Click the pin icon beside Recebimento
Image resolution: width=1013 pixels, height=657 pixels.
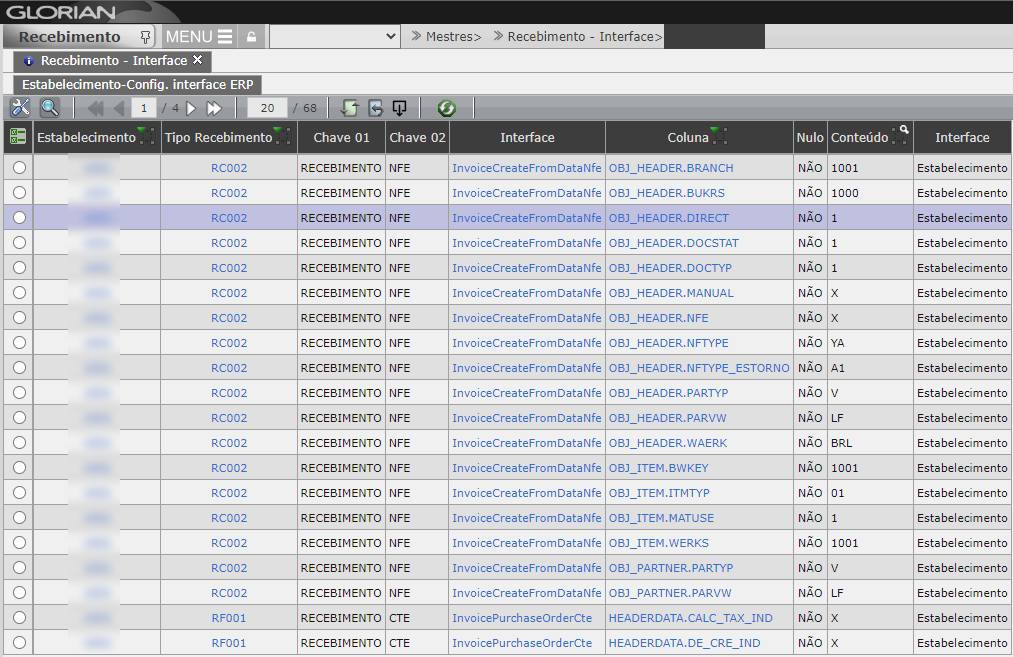[x=145, y=37]
